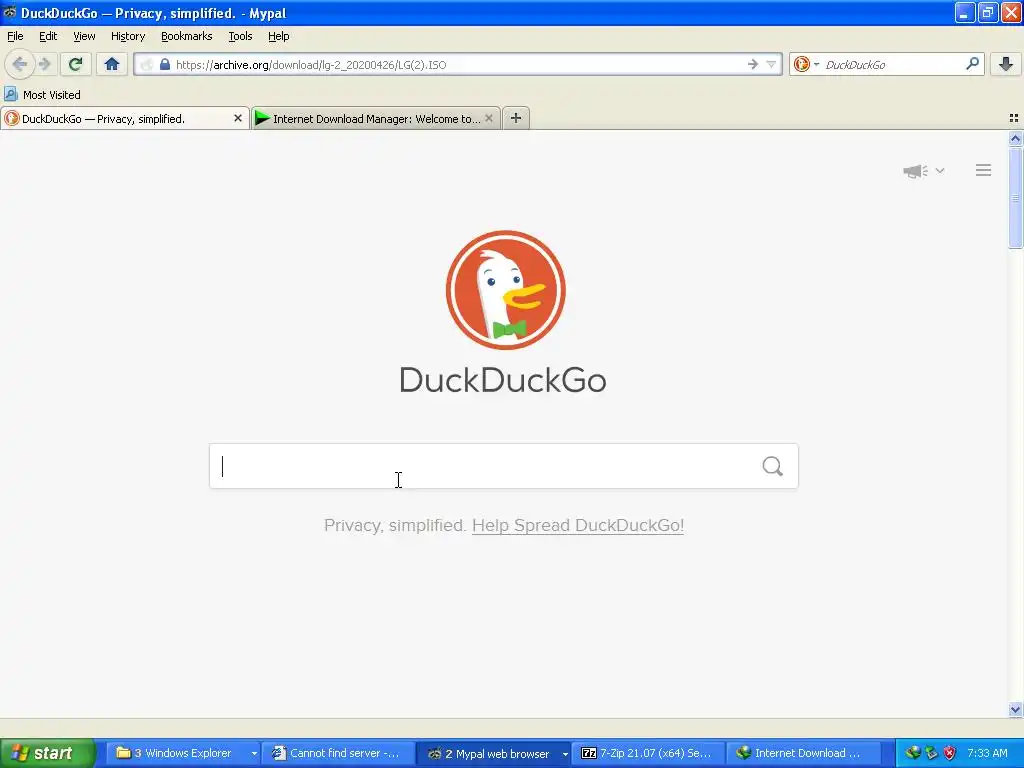Click the vertical scrollbar thumb
This screenshot has width=1024, height=768.
[1016, 197]
